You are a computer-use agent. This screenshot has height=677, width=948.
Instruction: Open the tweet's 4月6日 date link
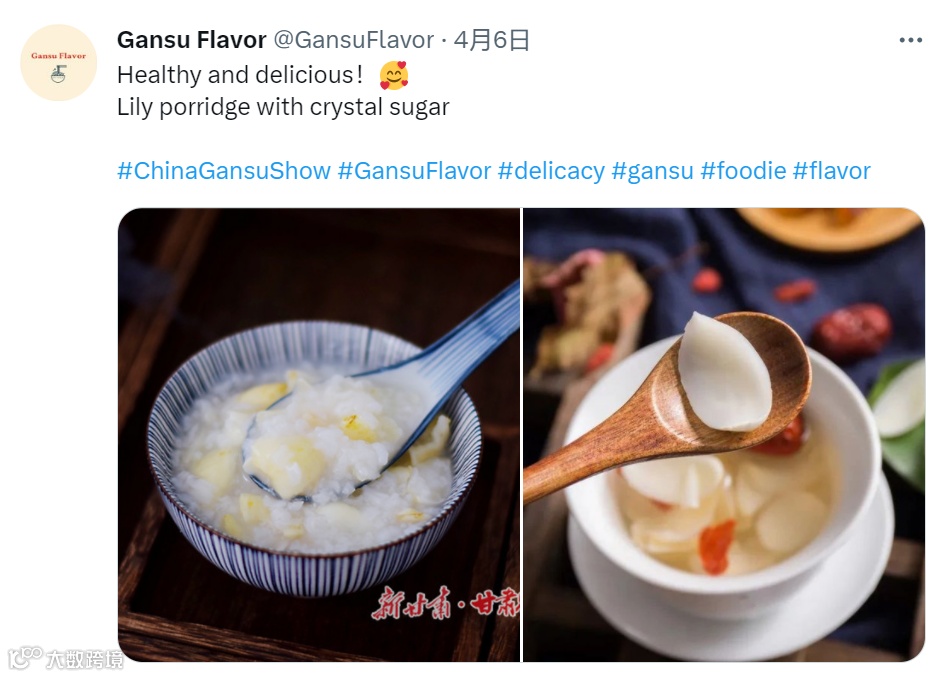[492, 40]
